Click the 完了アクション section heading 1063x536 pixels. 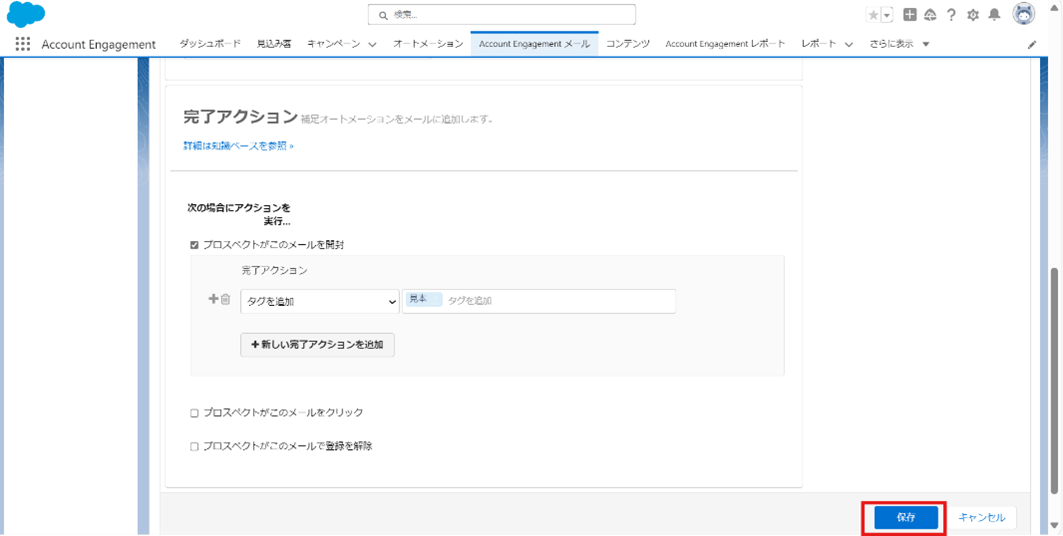(241, 116)
